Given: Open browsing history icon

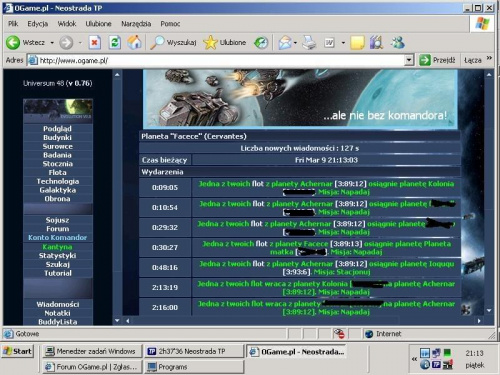Looking at the screenshot, I should tap(261, 43).
